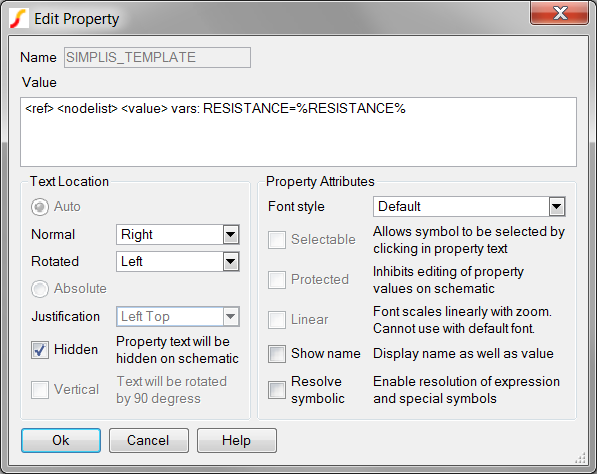
Task: Toggle the Vertical checkbox
Action: tap(40, 390)
